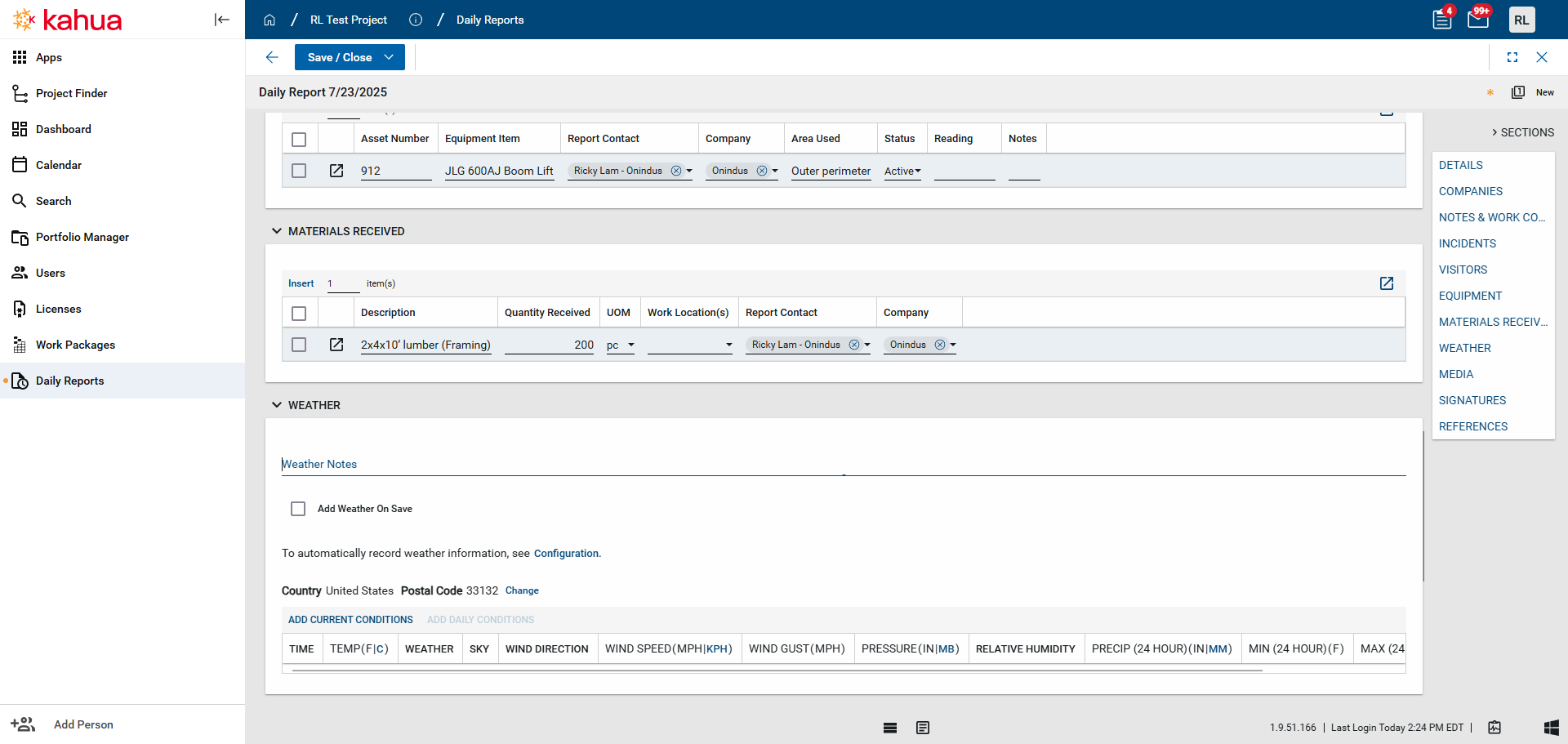
Task: Collapse the left sidebar navigation
Action: pos(221,20)
